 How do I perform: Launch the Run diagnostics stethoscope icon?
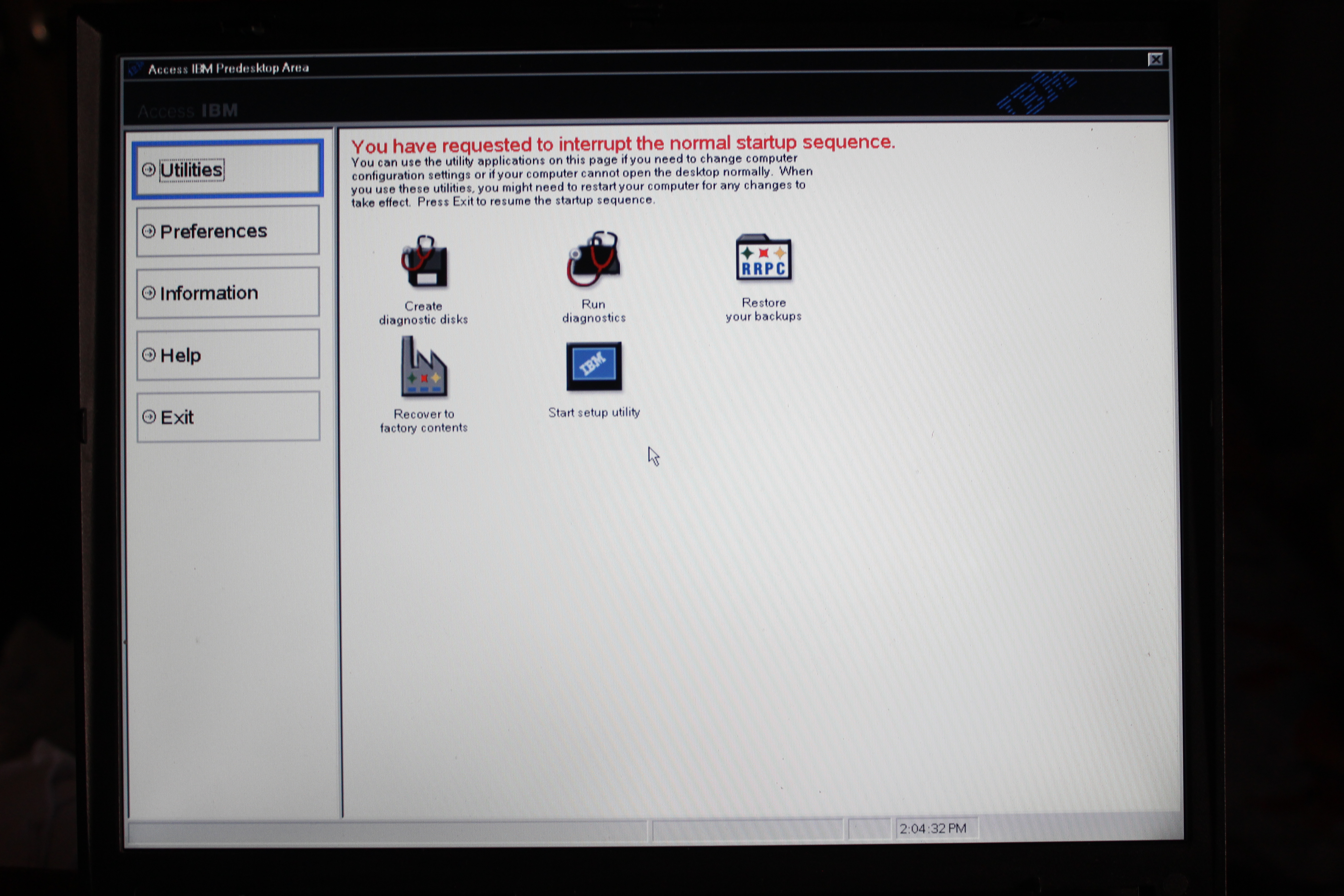coord(593,260)
